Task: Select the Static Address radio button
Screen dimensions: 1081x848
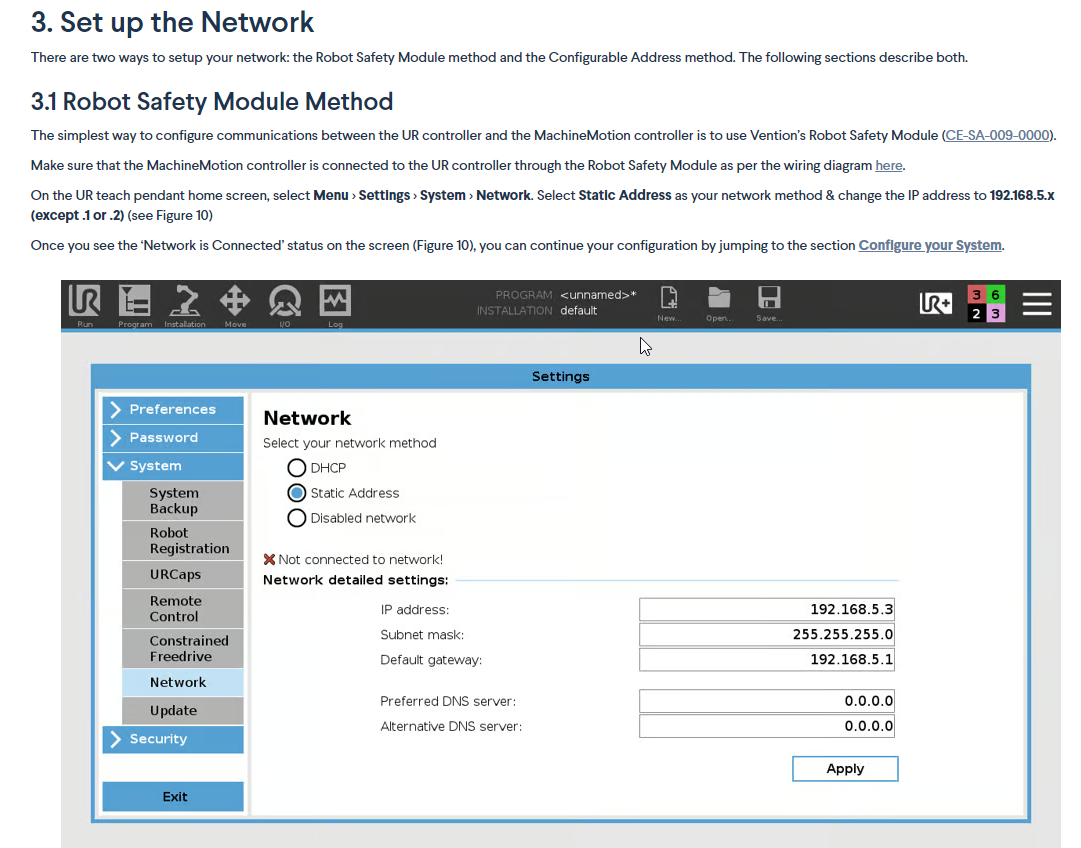Action: coord(296,493)
